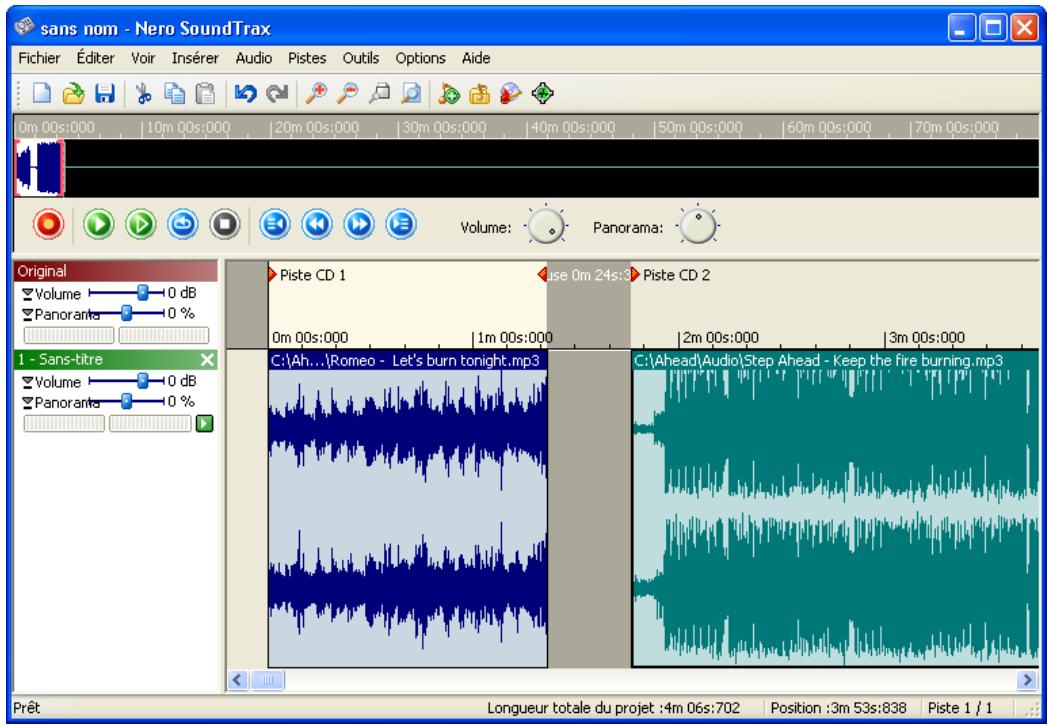Click the Original panorama slider handle
1048x726 pixels.
(126, 313)
